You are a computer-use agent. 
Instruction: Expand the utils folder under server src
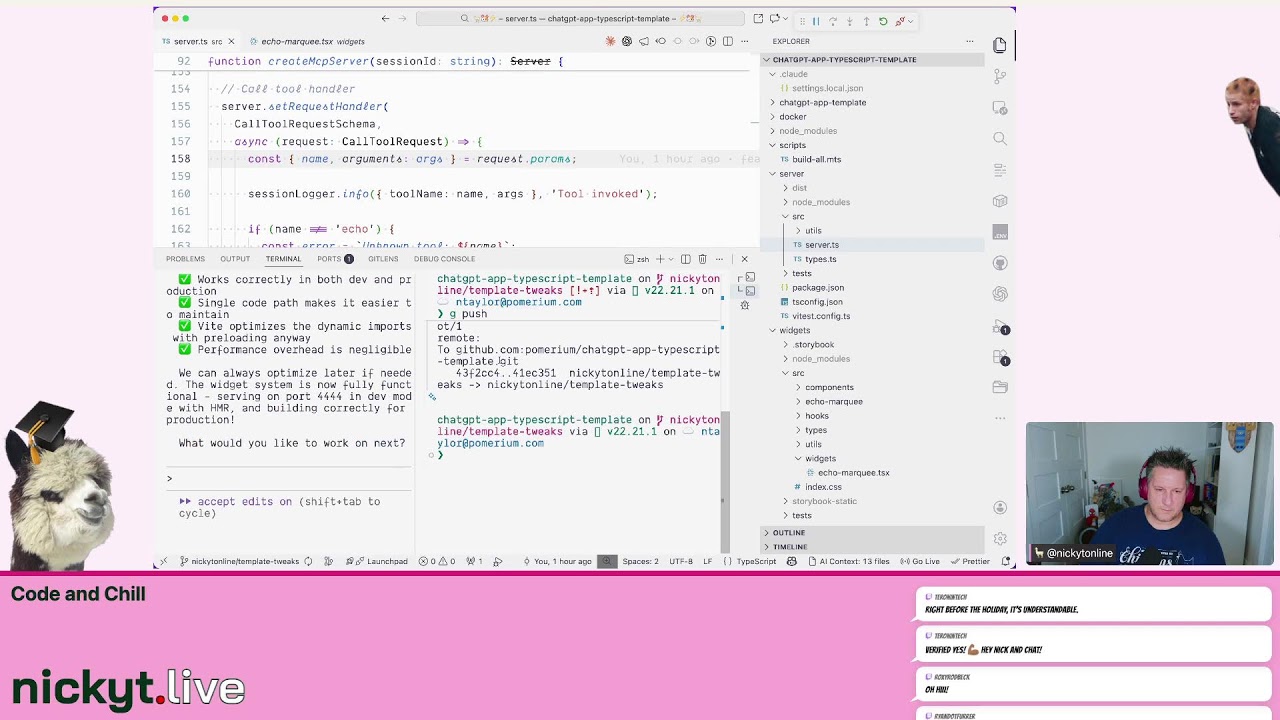(x=813, y=230)
